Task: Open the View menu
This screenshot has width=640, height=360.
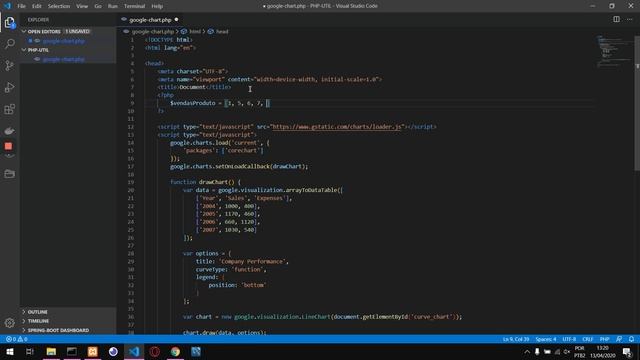Action: click(82, 6)
